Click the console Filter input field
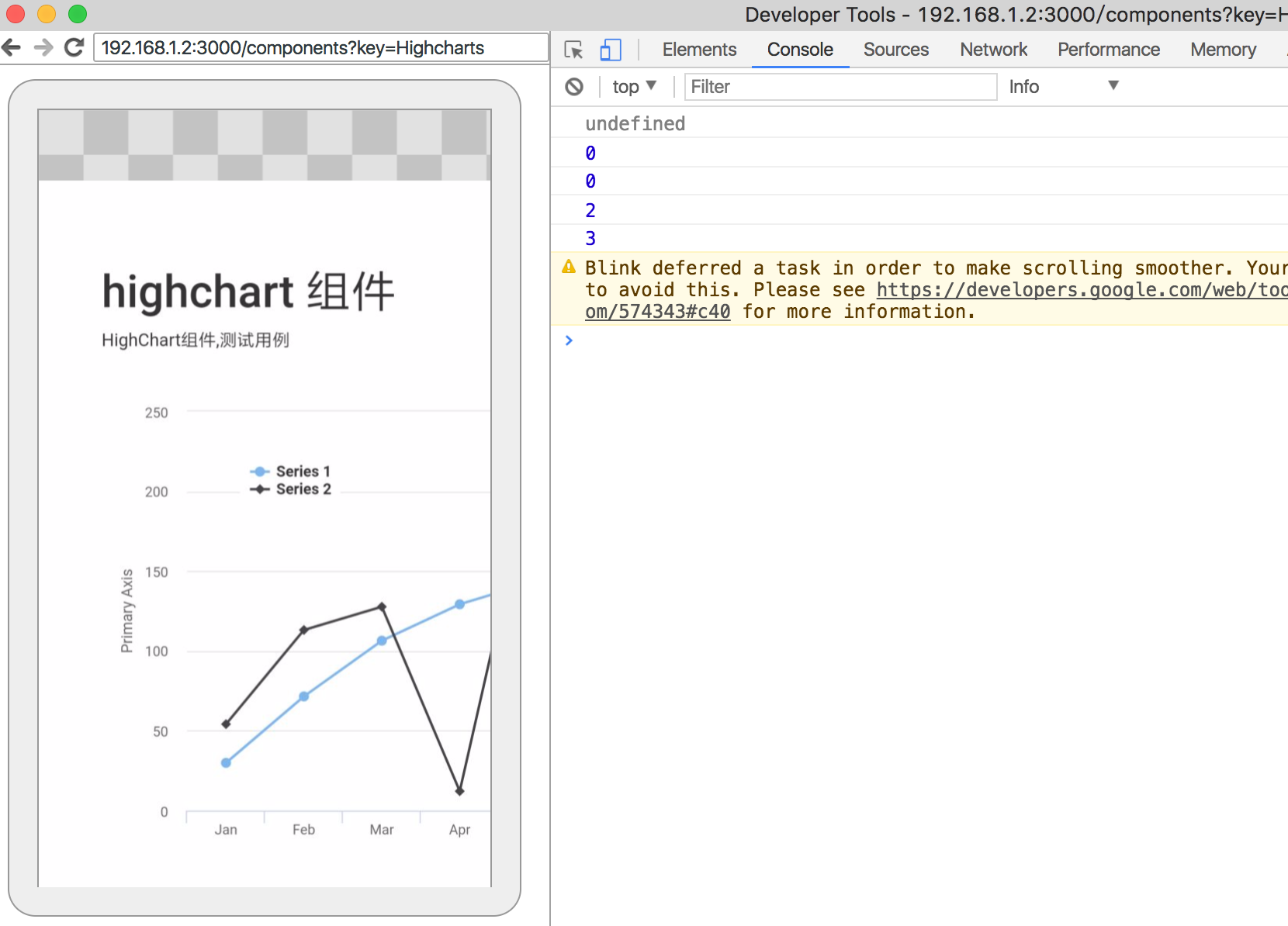1288x926 pixels. click(840, 87)
